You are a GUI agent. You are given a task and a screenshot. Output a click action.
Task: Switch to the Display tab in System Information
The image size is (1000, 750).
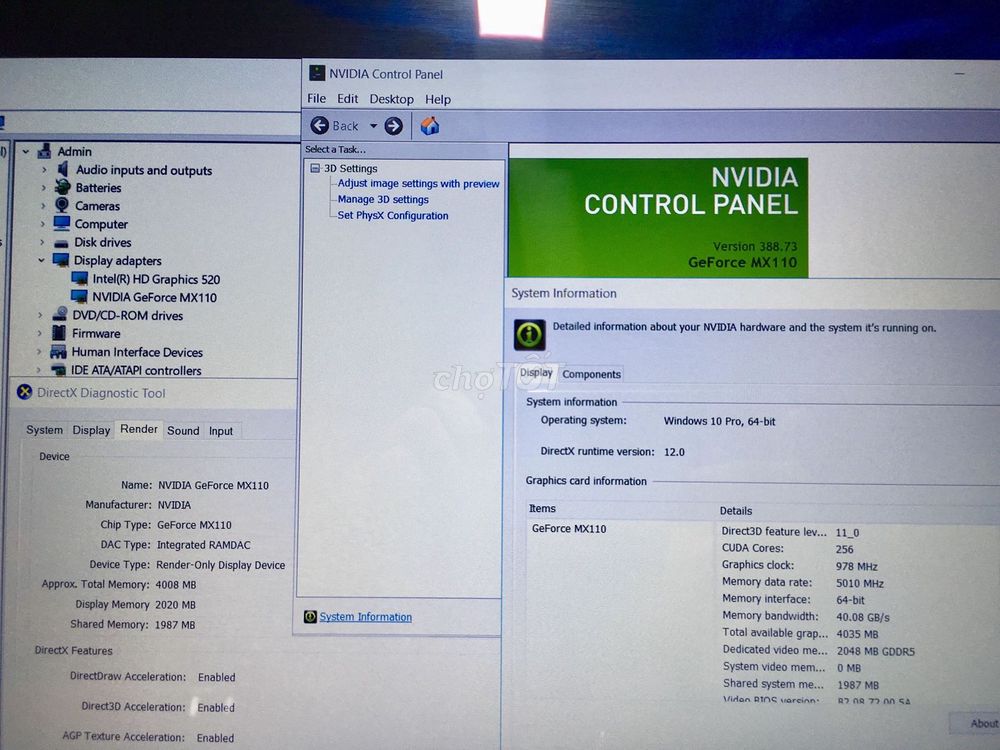coord(536,373)
